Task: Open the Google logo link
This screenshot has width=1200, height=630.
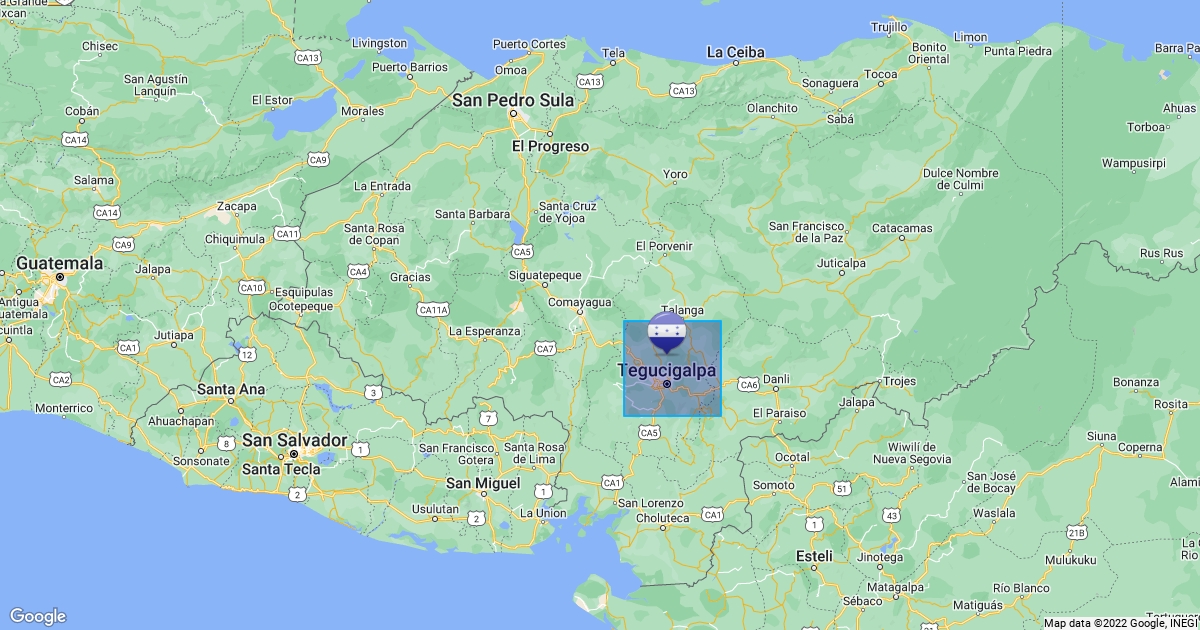Action: [37, 616]
